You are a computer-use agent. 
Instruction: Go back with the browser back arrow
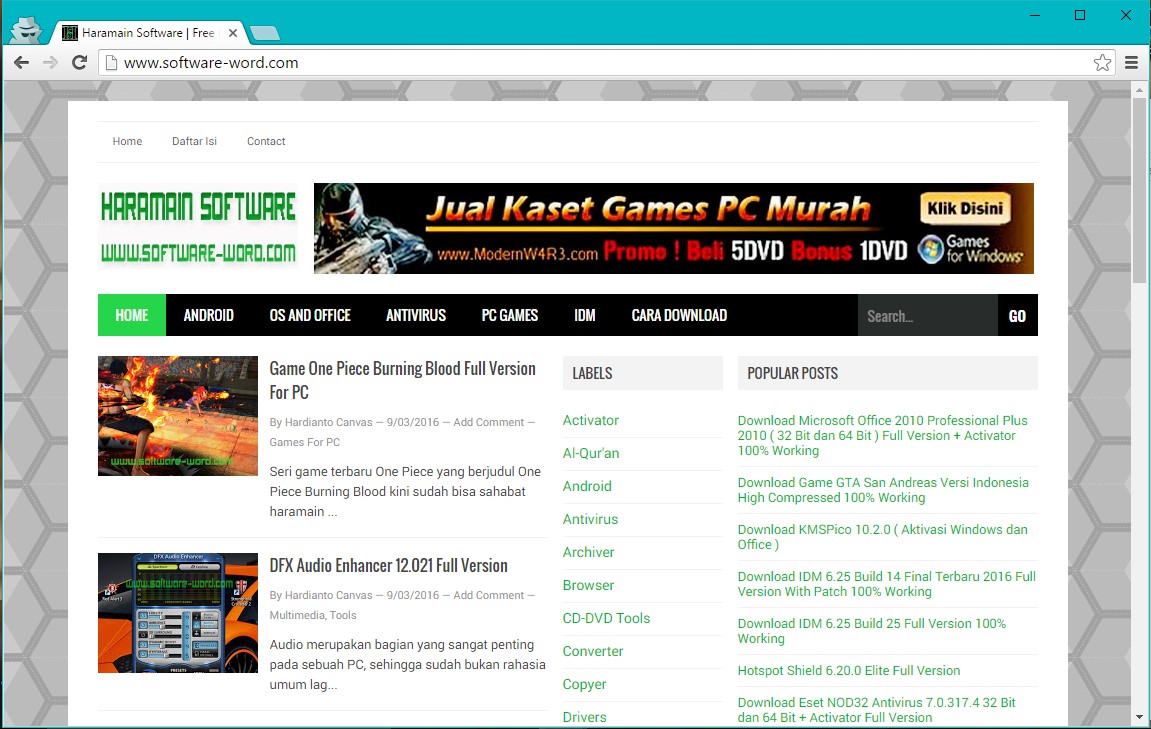[21, 62]
